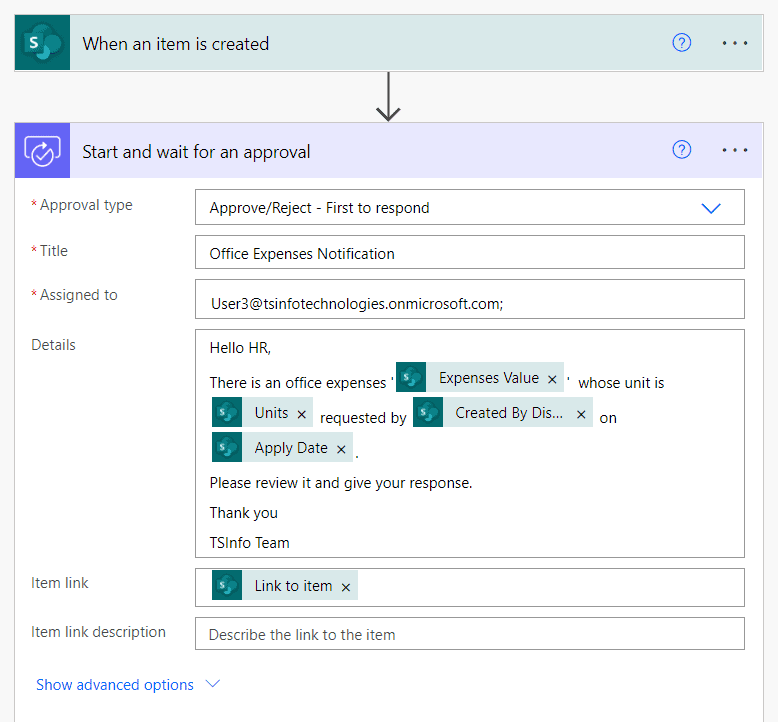Click the 'Approval type' field label
The height and width of the screenshot is (722, 778).
point(86,205)
